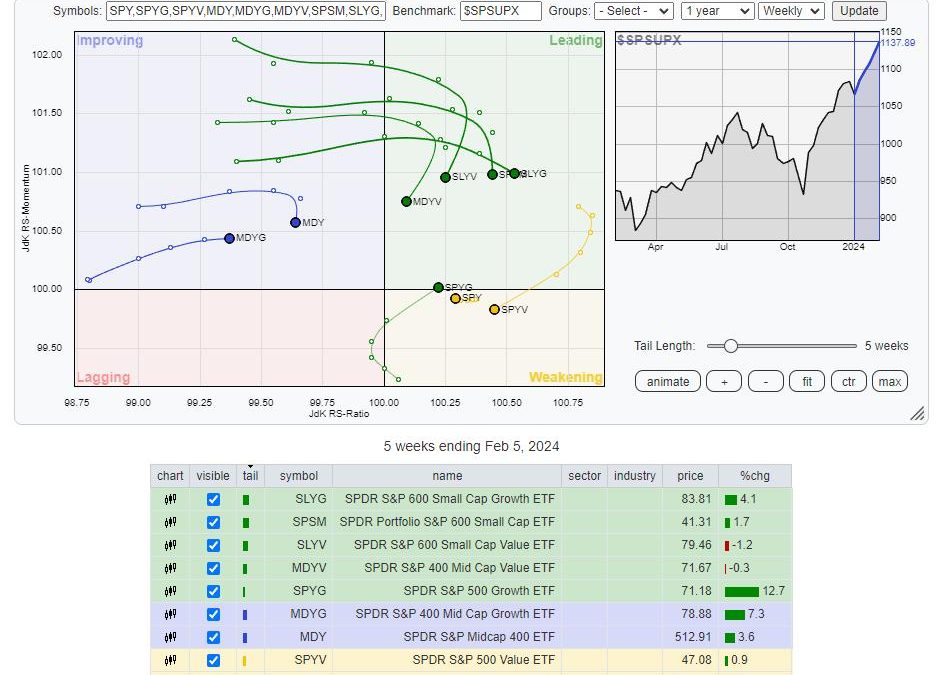Toggle the SPSM tail color swatch
Screen dimensions: 936x675
pos(246,523)
